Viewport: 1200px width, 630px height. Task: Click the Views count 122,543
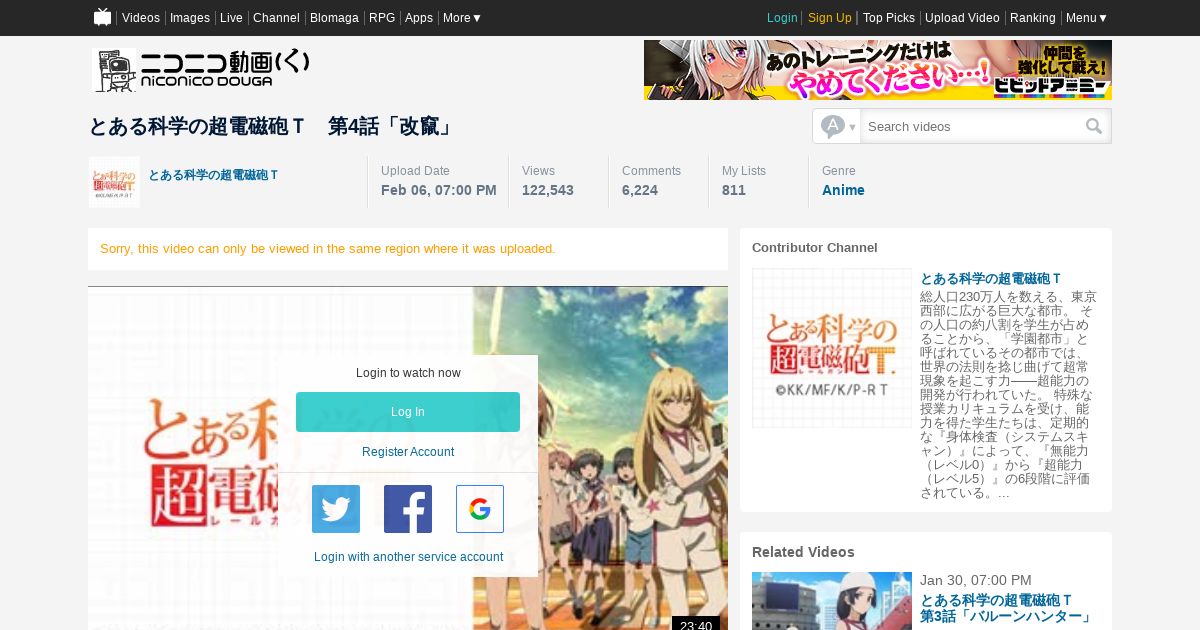tap(548, 190)
